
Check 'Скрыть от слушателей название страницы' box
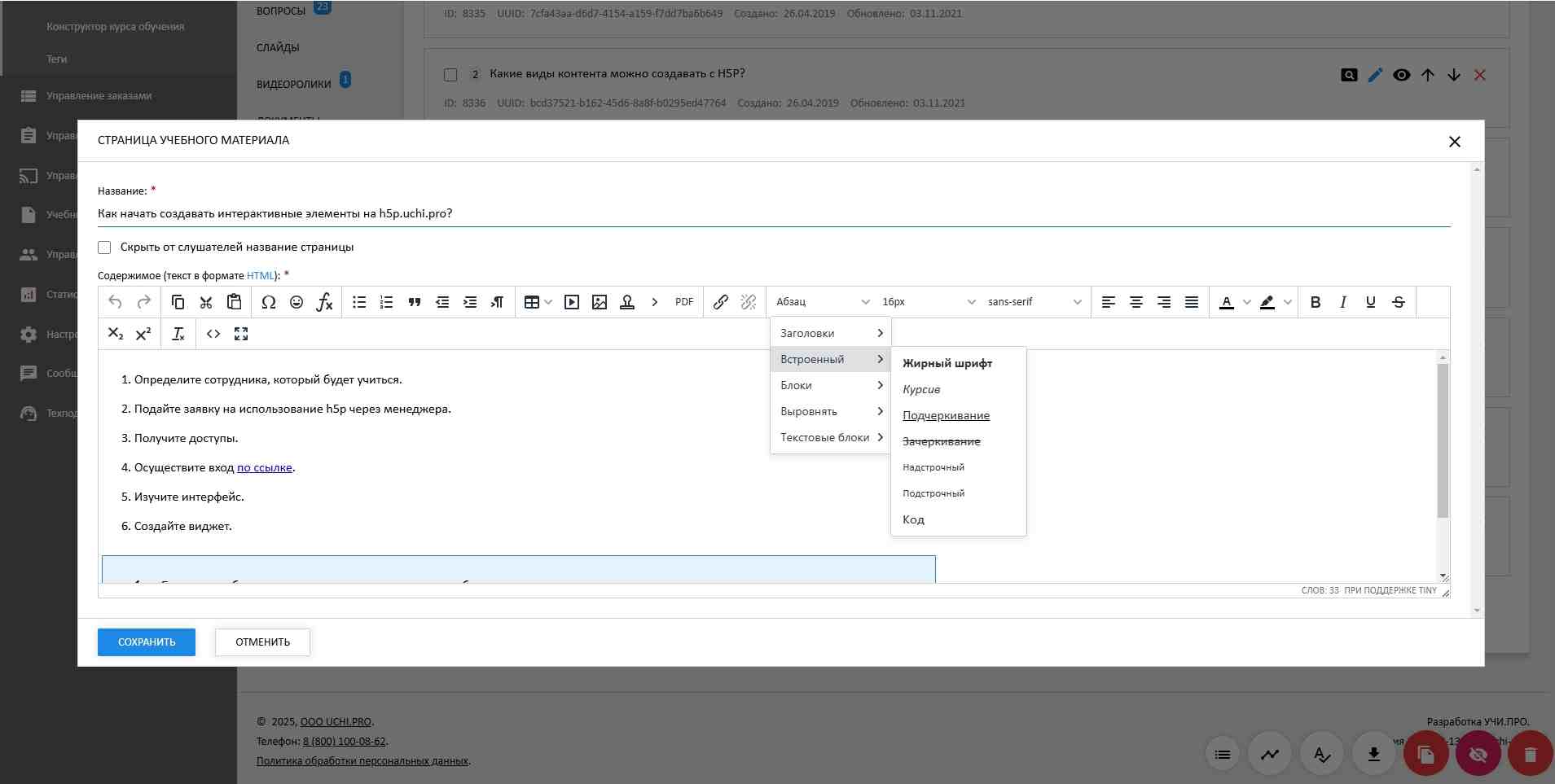point(104,247)
